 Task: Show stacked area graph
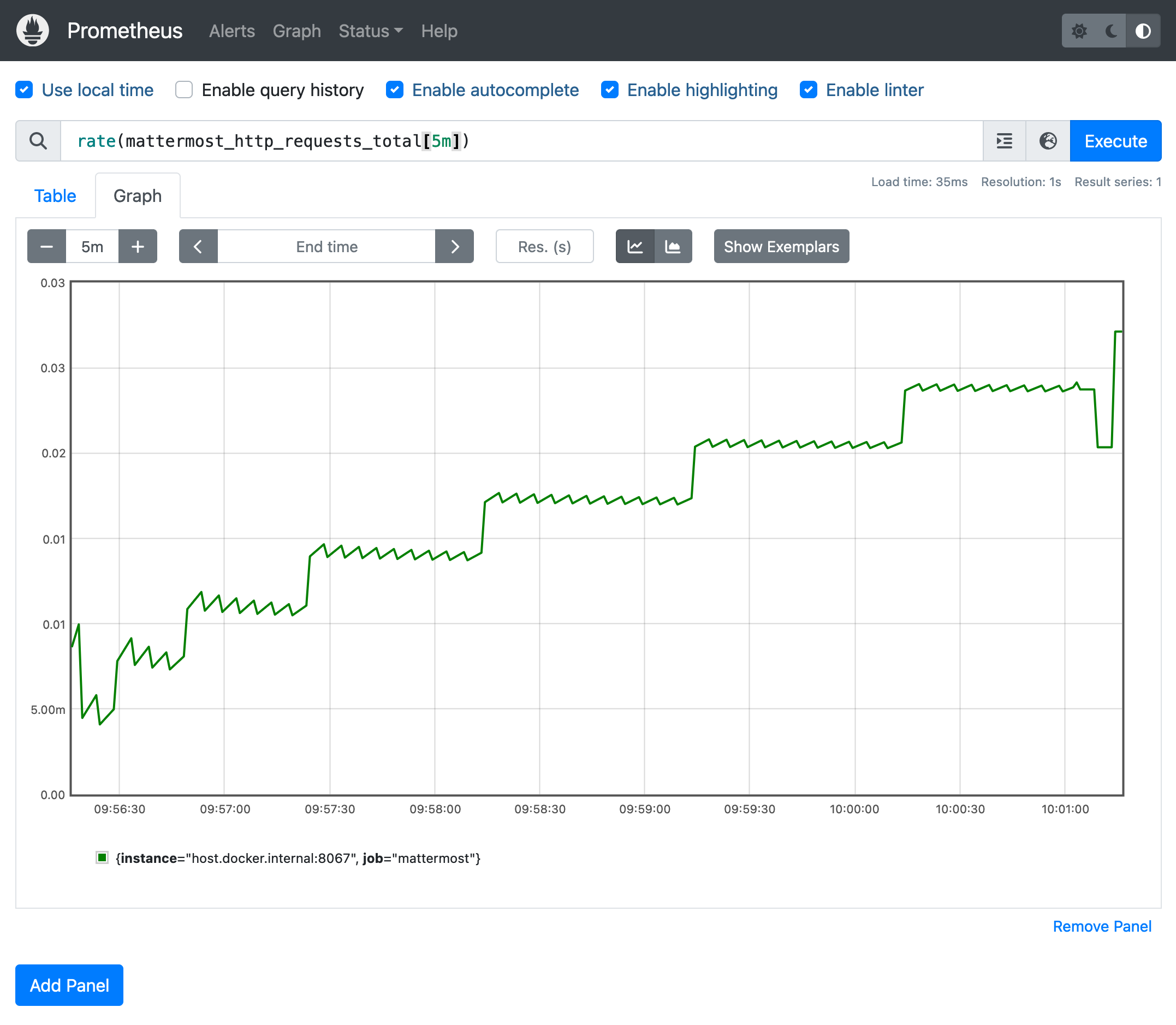pyautogui.click(x=673, y=247)
